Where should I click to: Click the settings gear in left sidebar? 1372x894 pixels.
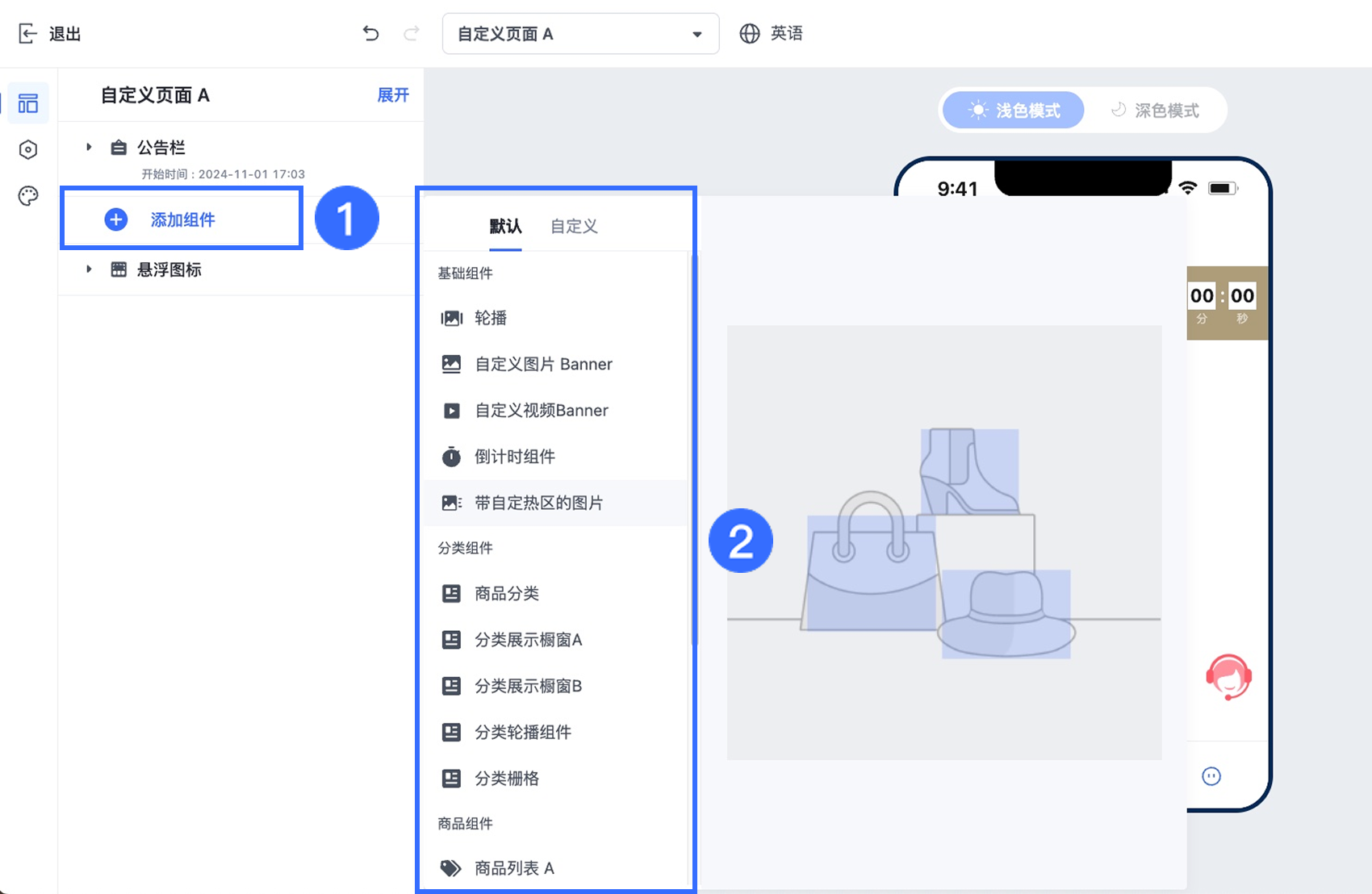click(27, 149)
